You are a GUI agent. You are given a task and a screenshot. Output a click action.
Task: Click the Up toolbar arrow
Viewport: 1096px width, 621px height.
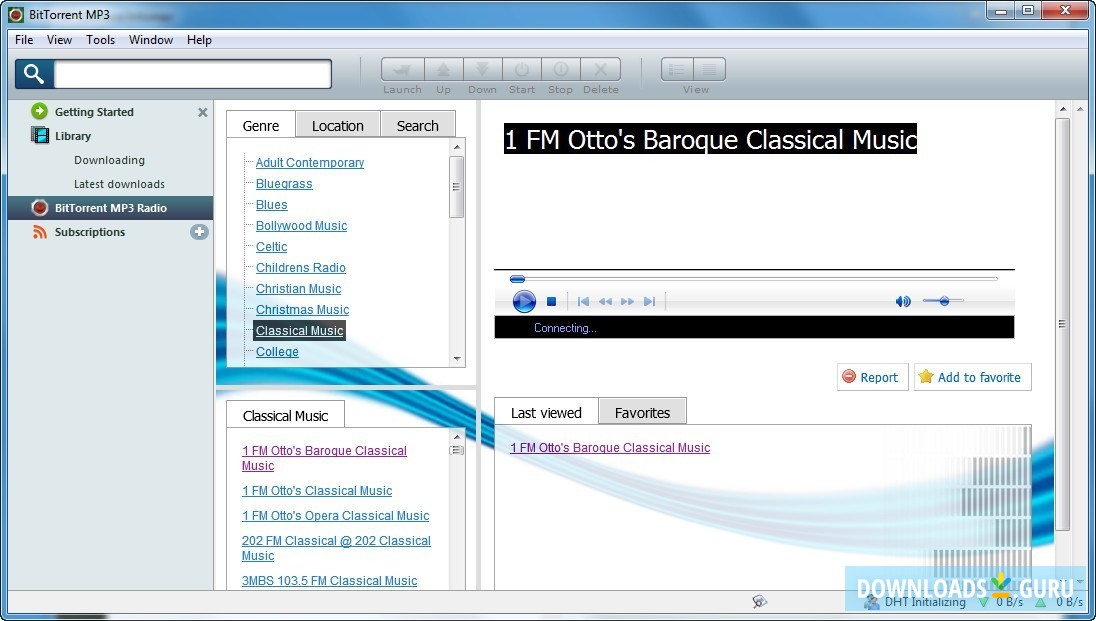click(x=443, y=70)
